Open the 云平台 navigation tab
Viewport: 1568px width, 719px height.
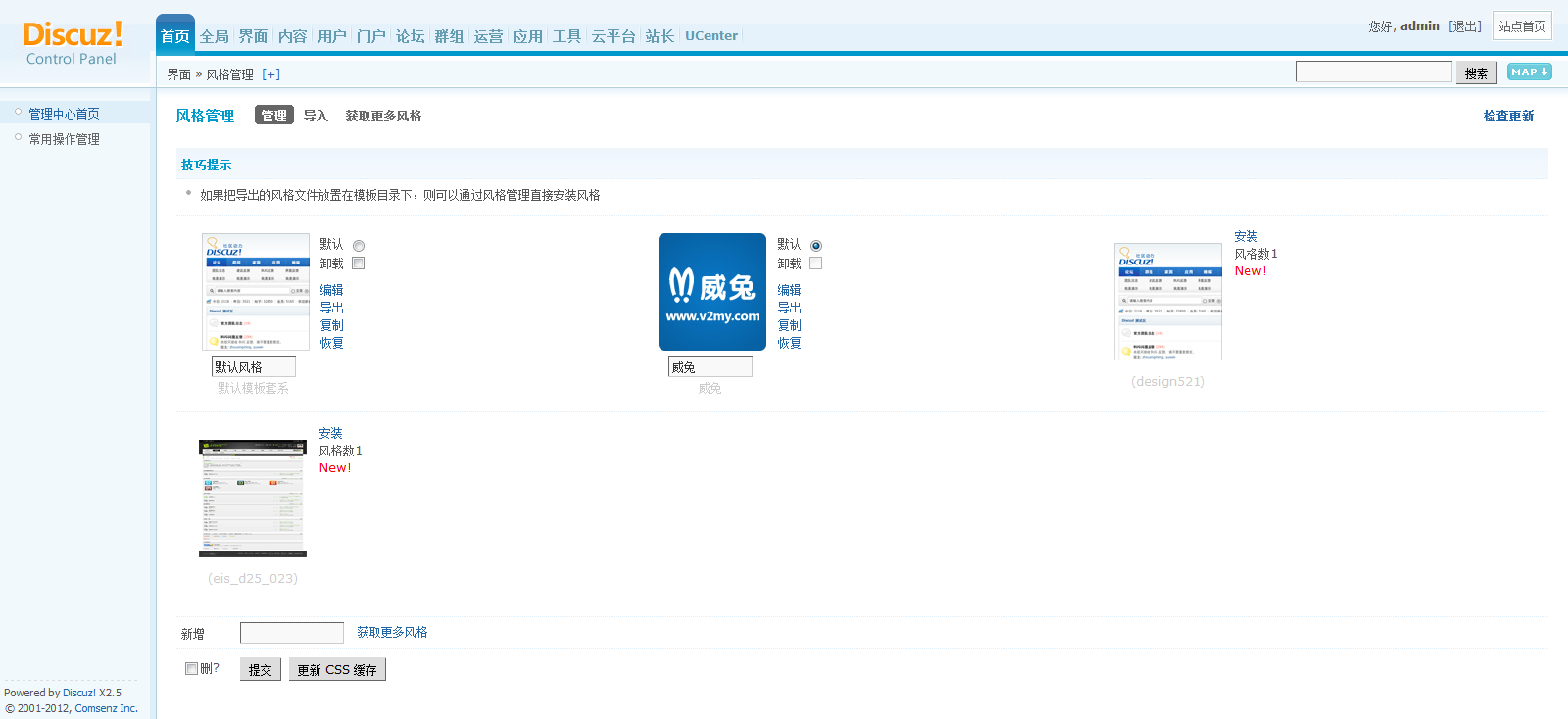[613, 36]
